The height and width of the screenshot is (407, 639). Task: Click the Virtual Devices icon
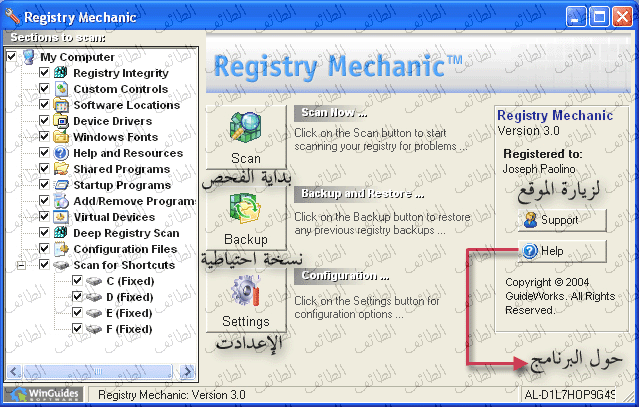click(61, 217)
